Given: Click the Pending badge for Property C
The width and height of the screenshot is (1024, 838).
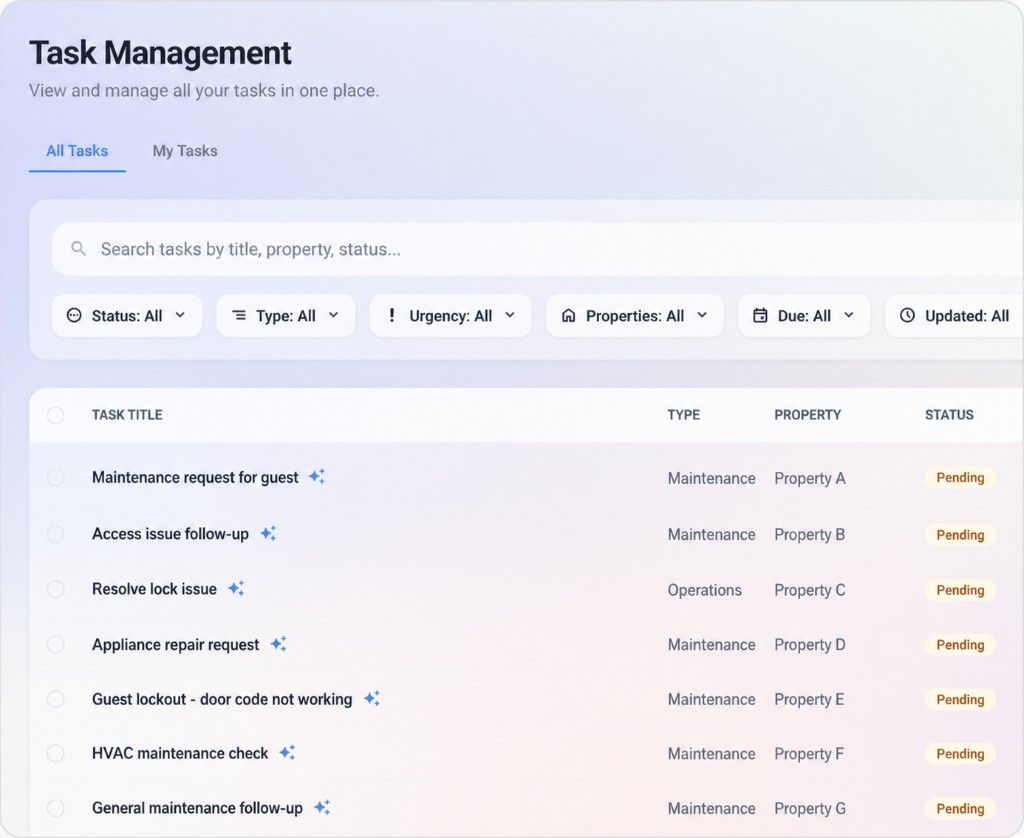Looking at the screenshot, I should [x=960, y=590].
